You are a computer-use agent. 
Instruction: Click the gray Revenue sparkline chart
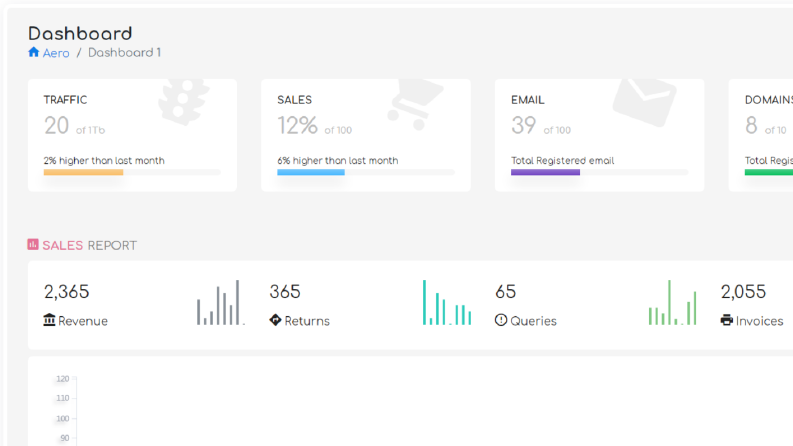(x=221, y=302)
